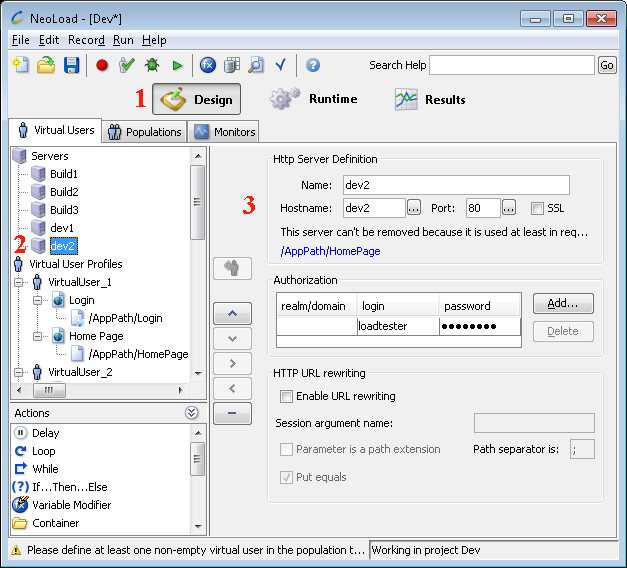Screen dimensions: 627x568
Task: Switch to the Monitors tab
Action: pos(225,131)
